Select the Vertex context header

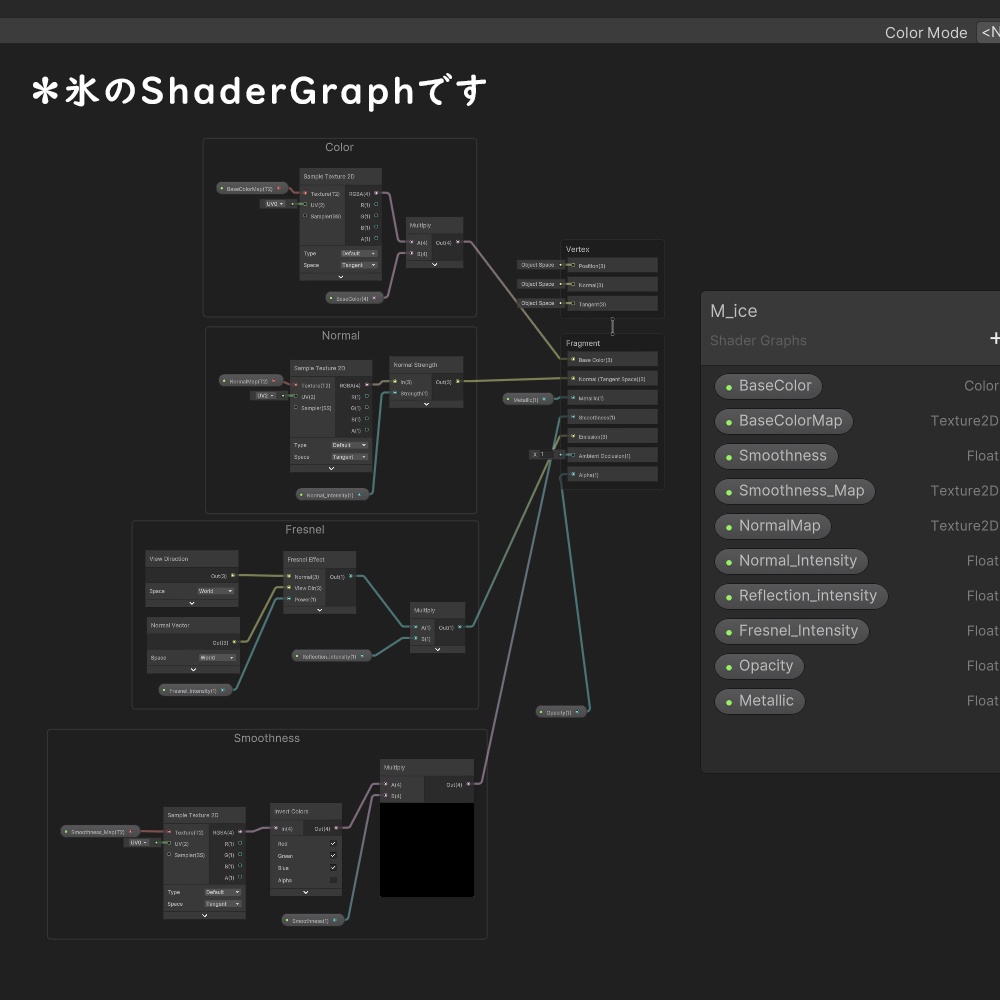tap(578, 249)
